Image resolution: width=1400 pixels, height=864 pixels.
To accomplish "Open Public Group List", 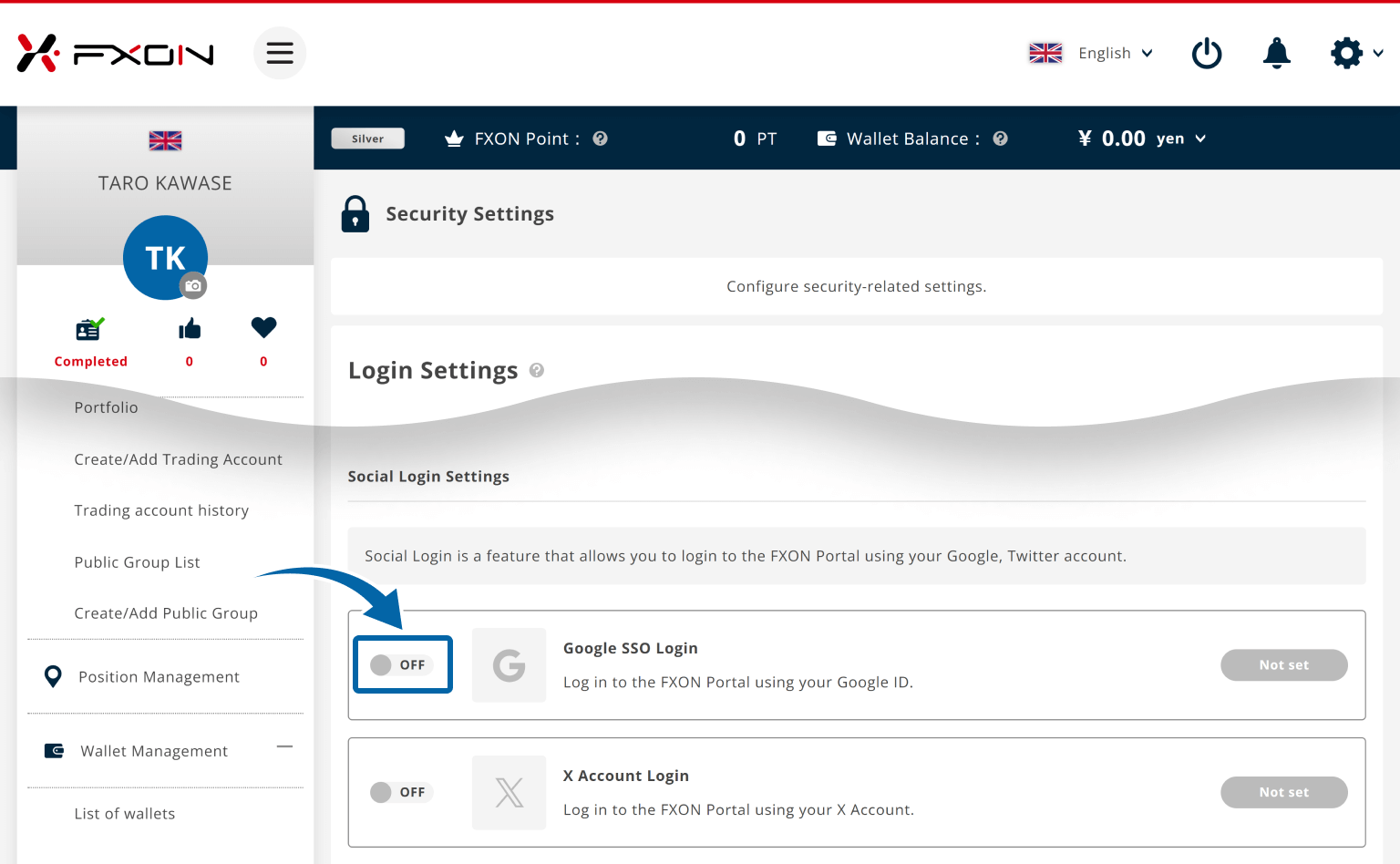I will pos(137,562).
